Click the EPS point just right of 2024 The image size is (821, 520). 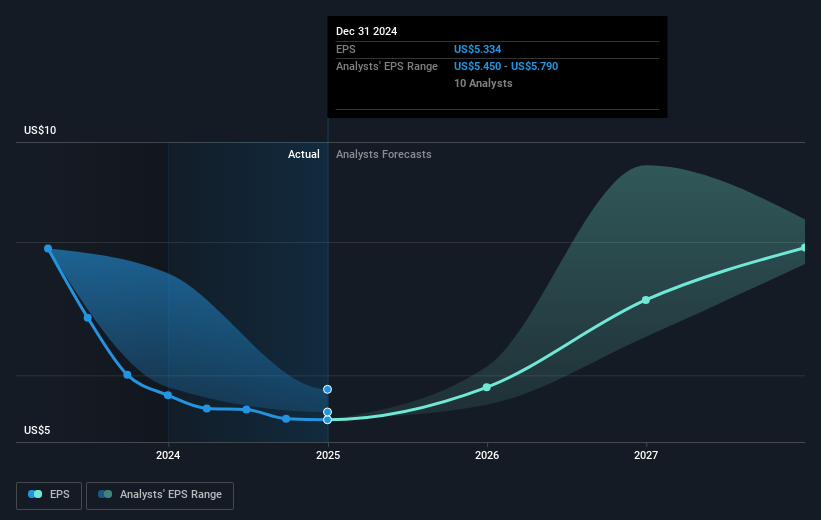[207, 408]
